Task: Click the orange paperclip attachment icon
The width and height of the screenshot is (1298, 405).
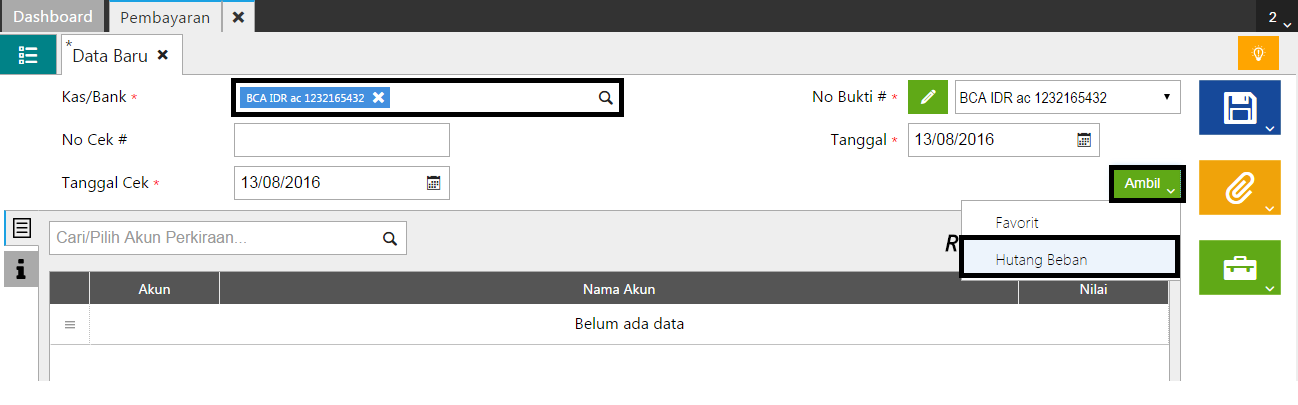Action: point(1239,187)
